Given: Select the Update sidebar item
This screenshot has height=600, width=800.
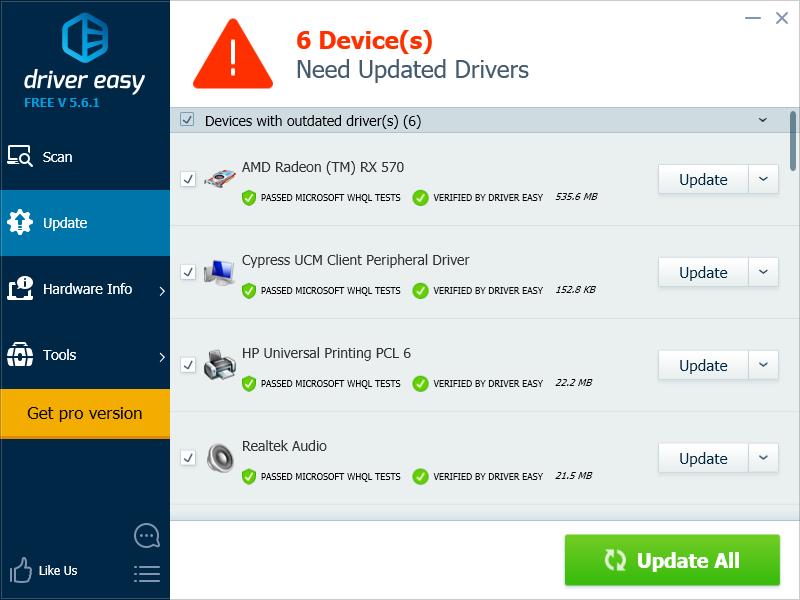Looking at the screenshot, I should click(x=85, y=222).
